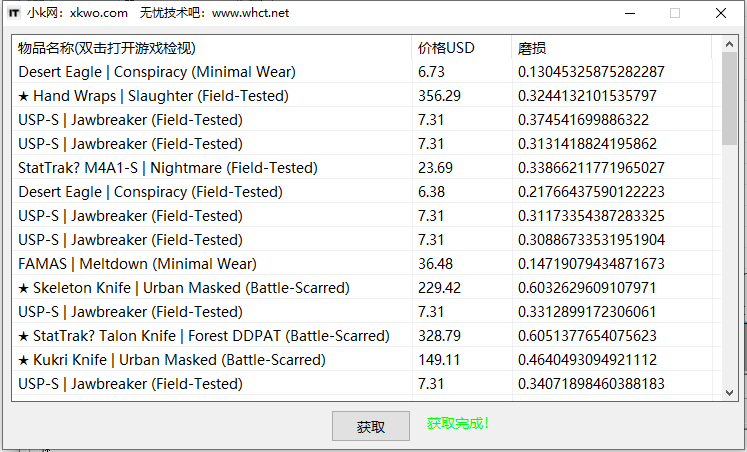The image size is (747, 452).
Task: Click wear value 0.6032629609107971
Action: (x=587, y=288)
